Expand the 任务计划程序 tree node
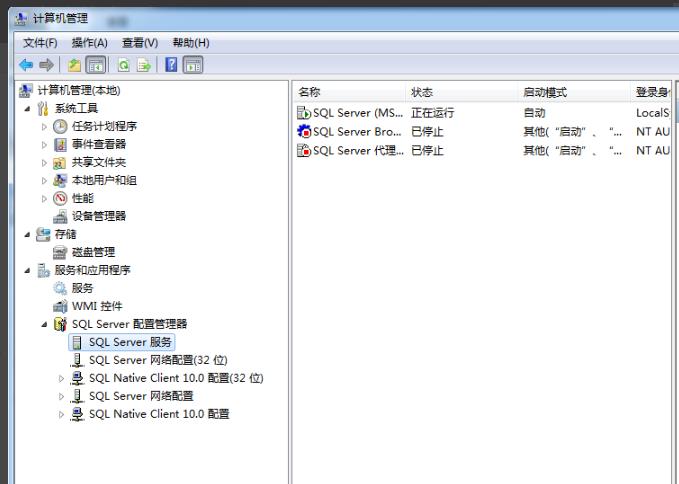 click(x=44, y=127)
